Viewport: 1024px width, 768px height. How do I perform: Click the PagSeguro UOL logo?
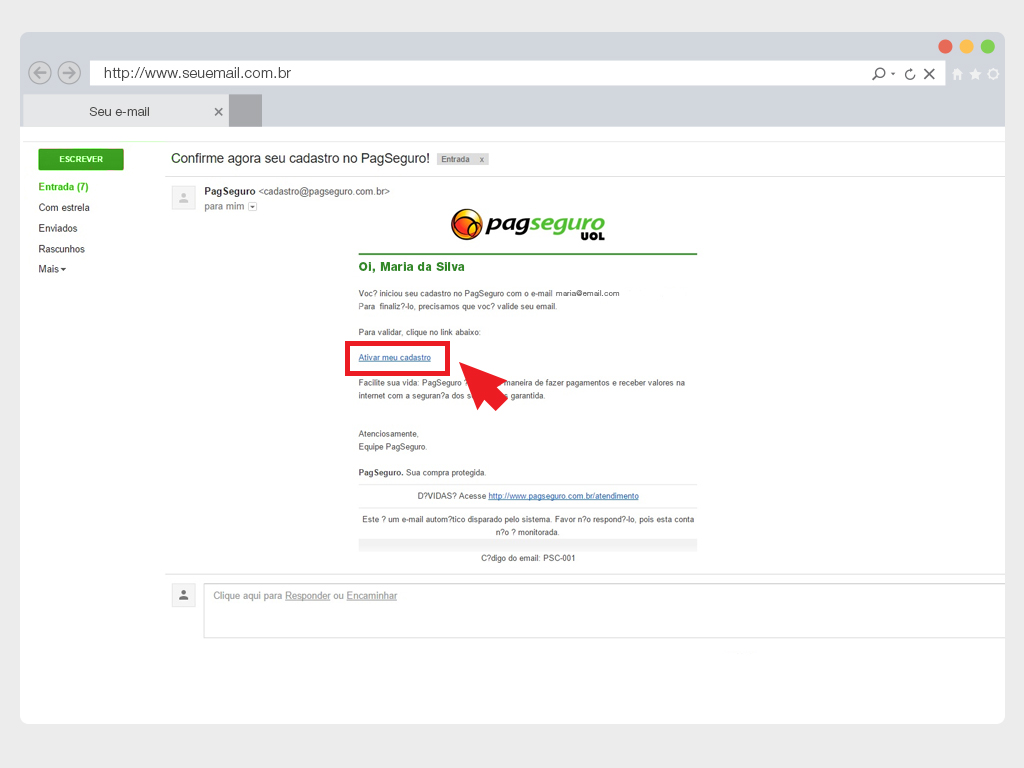click(528, 225)
